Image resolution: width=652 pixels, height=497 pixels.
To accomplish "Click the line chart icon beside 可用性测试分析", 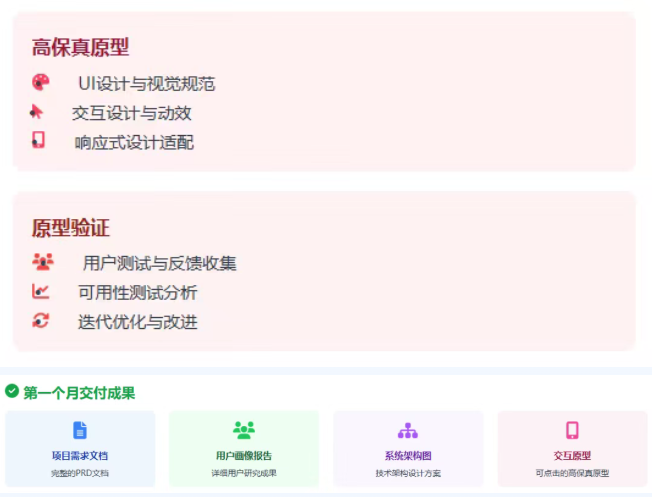I will [x=40, y=292].
